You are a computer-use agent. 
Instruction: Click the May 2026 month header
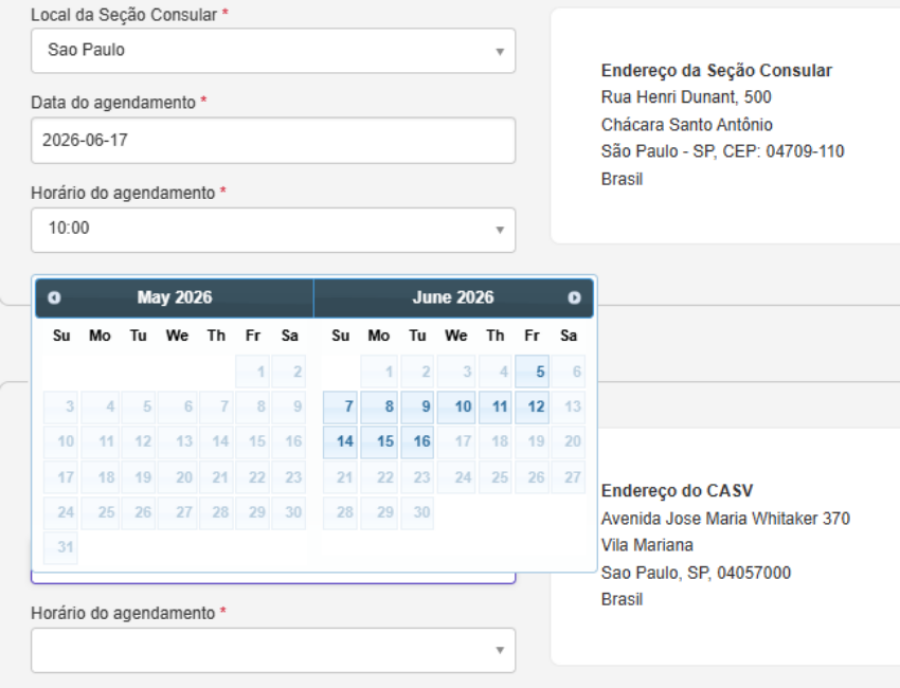click(x=174, y=298)
